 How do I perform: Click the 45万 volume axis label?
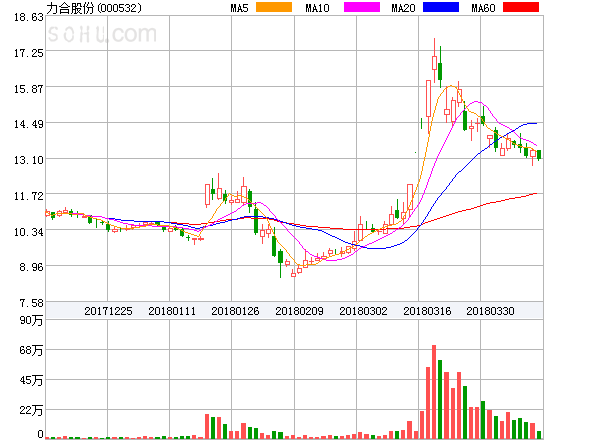click(x=31, y=380)
